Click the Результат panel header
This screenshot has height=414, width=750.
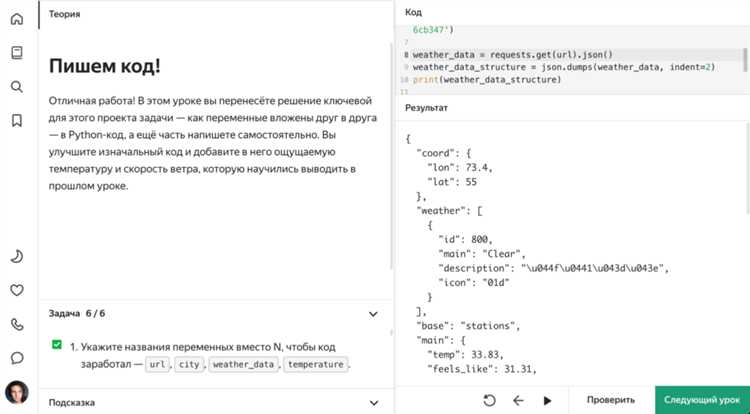pos(426,108)
